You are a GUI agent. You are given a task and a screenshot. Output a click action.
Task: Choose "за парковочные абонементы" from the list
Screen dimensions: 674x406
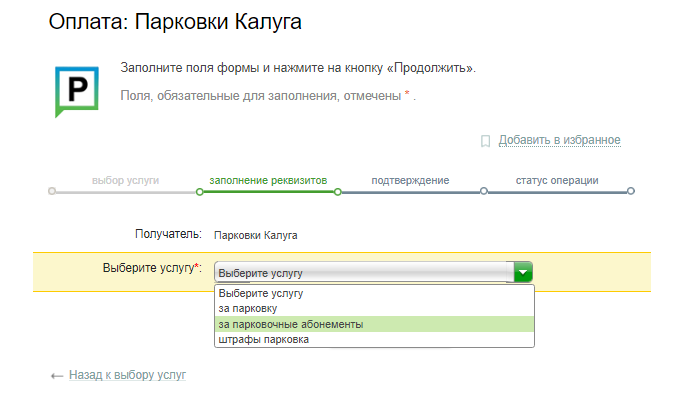(x=290, y=324)
